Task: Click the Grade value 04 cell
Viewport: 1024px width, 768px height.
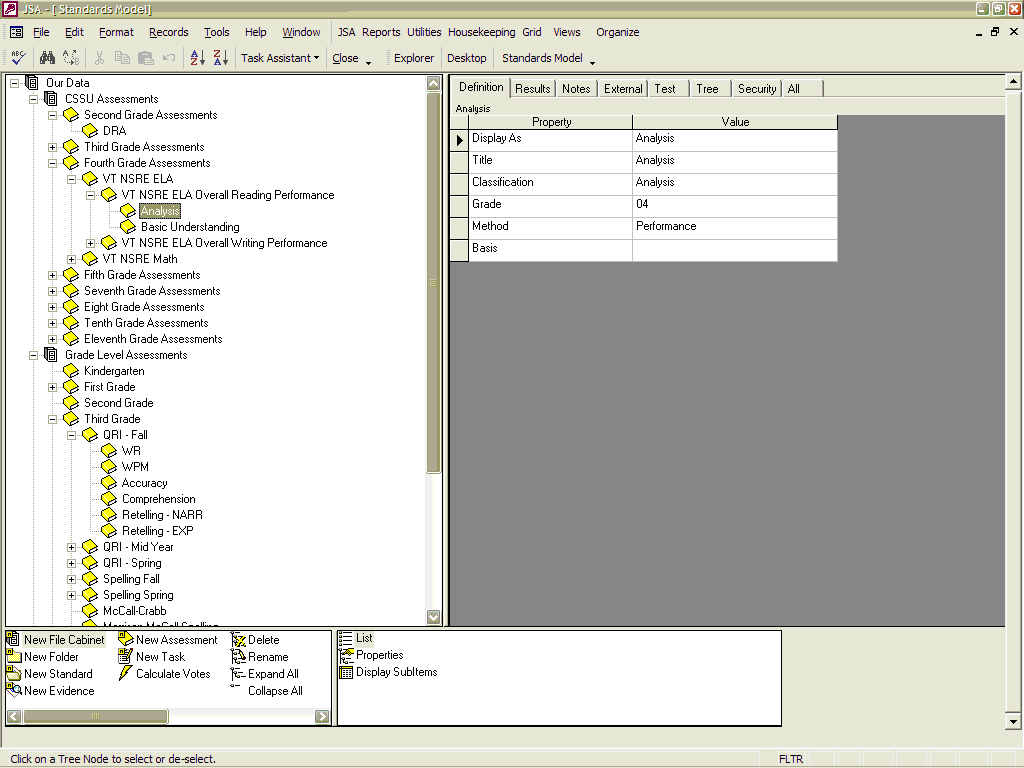Action: 735,204
